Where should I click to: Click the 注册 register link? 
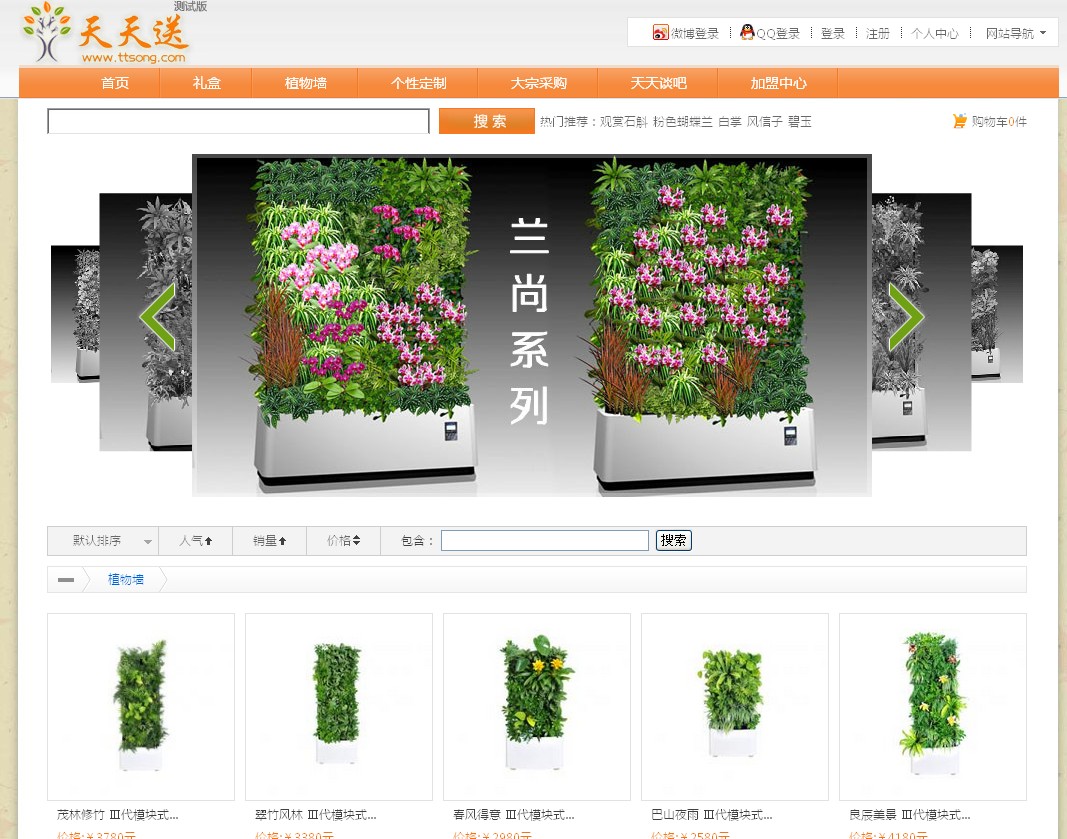click(877, 33)
